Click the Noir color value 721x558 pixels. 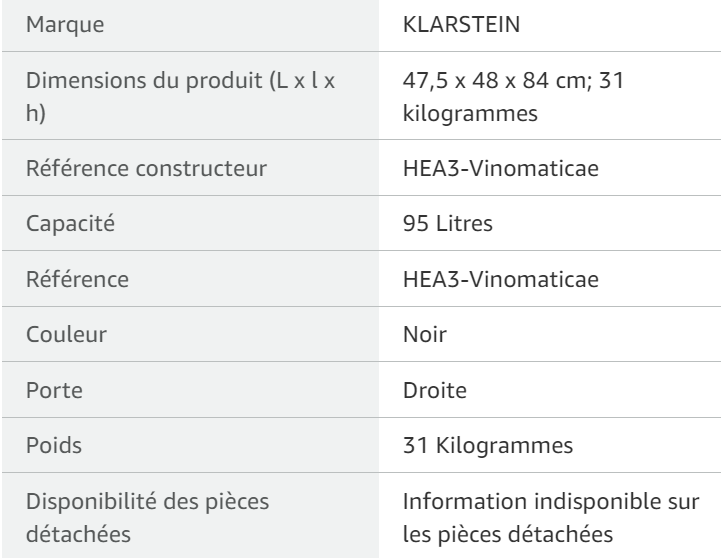424,334
